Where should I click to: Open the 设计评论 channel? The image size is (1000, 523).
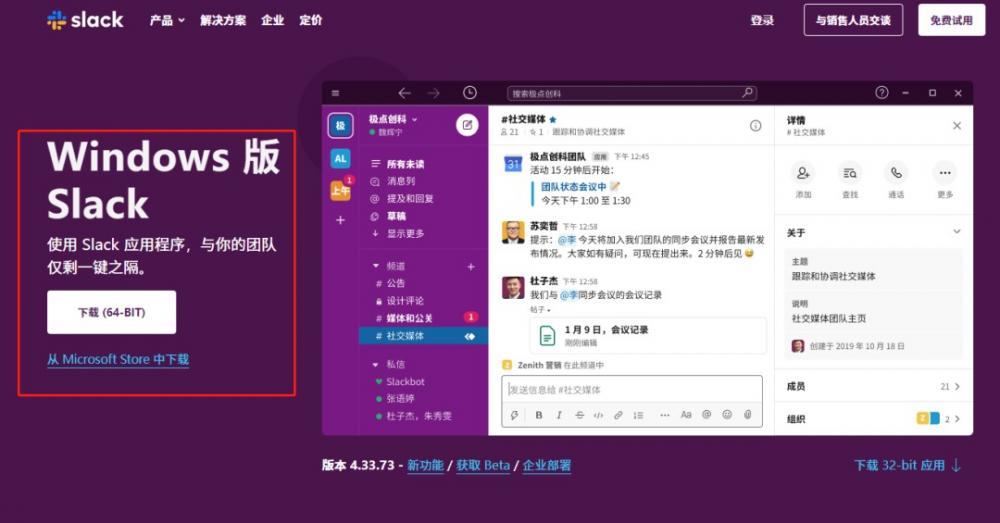[404, 300]
